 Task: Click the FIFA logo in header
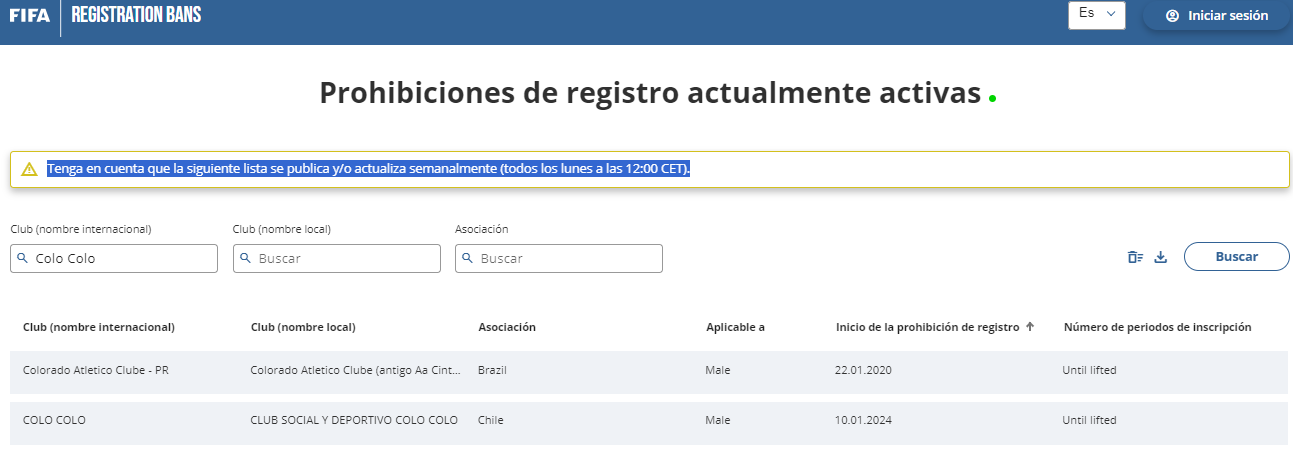pos(29,16)
